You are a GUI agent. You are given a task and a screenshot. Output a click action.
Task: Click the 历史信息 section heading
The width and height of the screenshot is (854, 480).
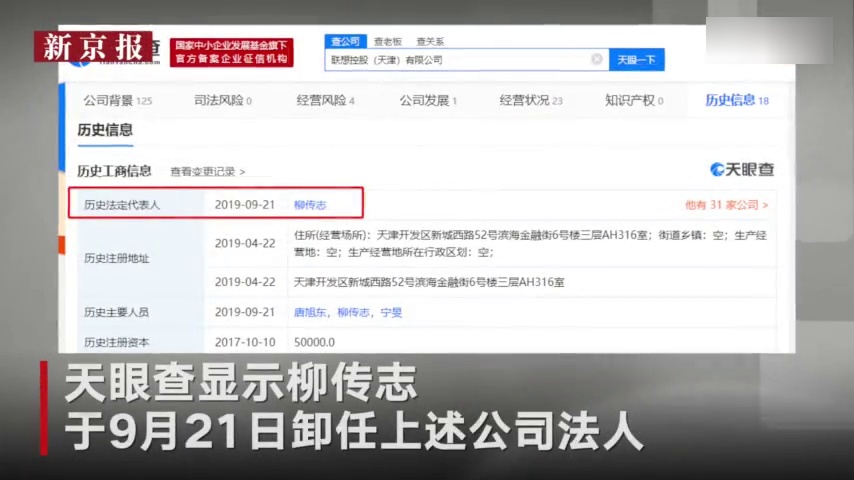[105, 130]
